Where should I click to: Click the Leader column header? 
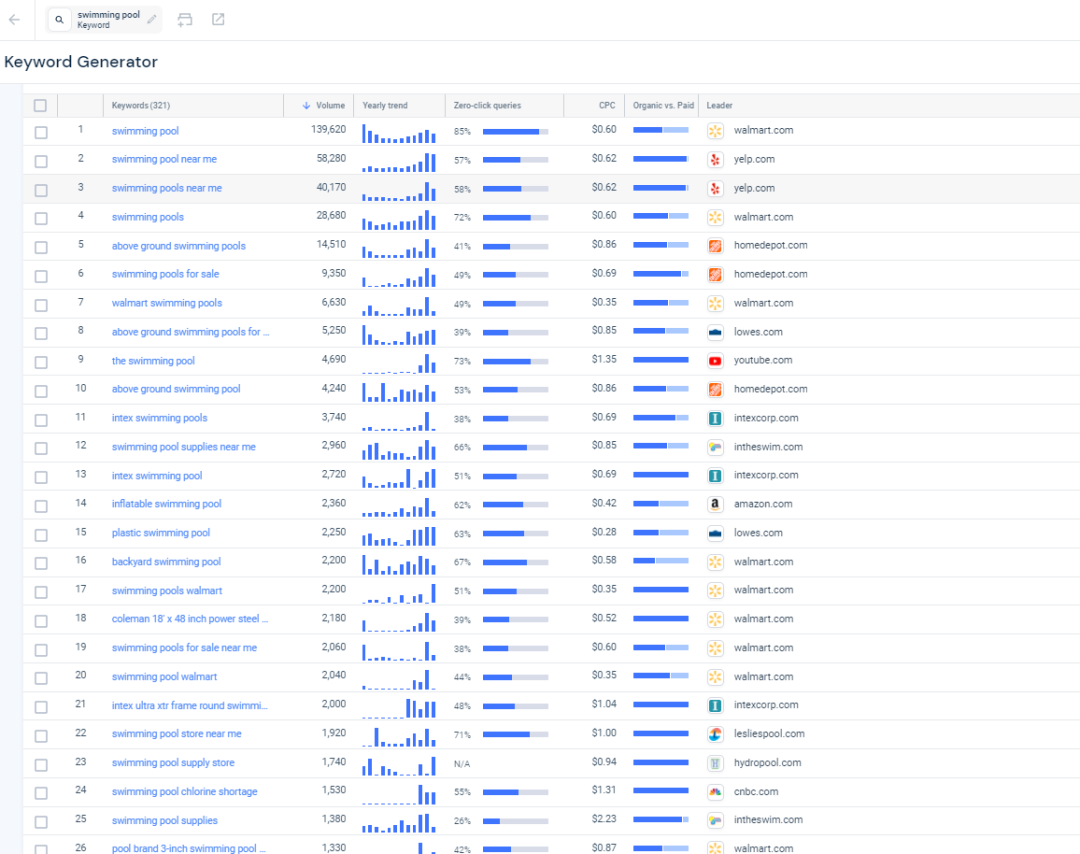(x=719, y=106)
